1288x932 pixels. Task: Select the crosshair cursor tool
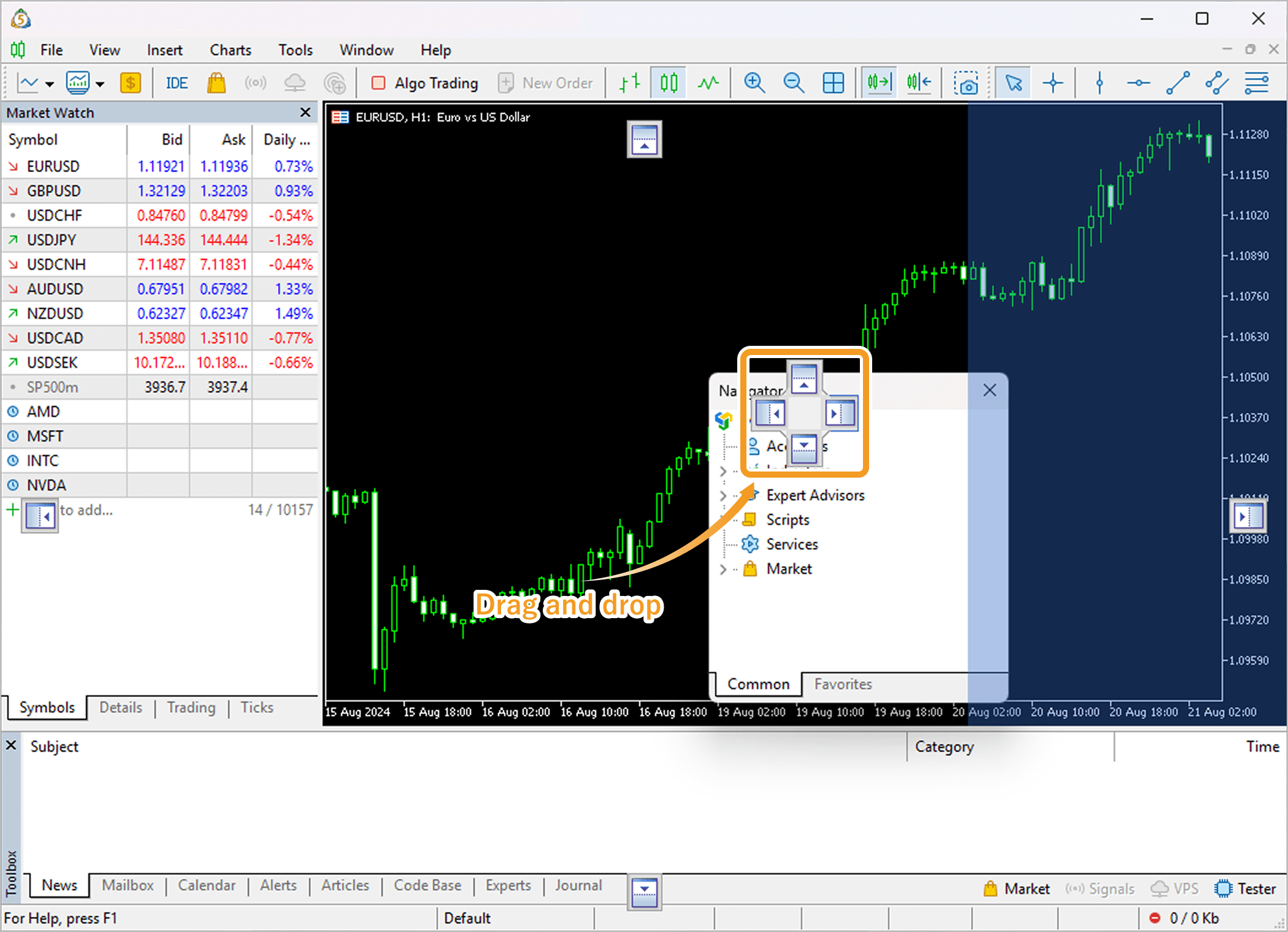click(1052, 83)
